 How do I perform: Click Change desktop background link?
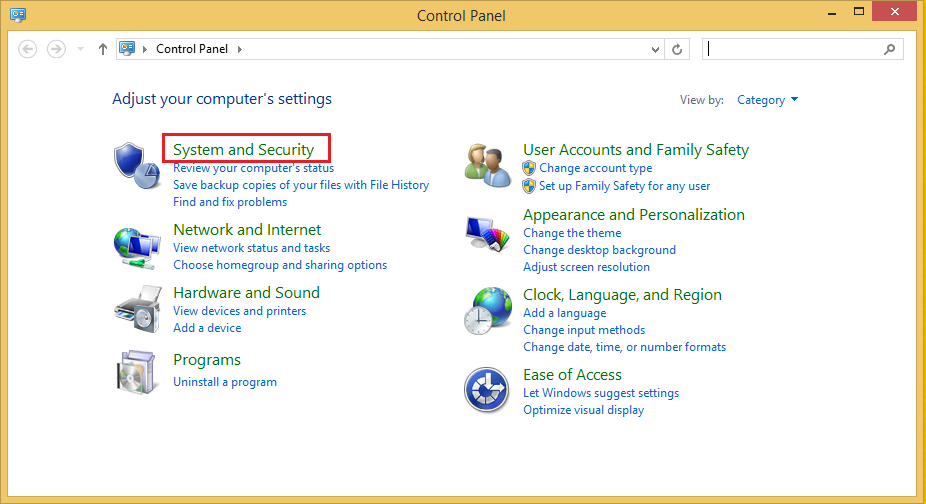[599, 250]
